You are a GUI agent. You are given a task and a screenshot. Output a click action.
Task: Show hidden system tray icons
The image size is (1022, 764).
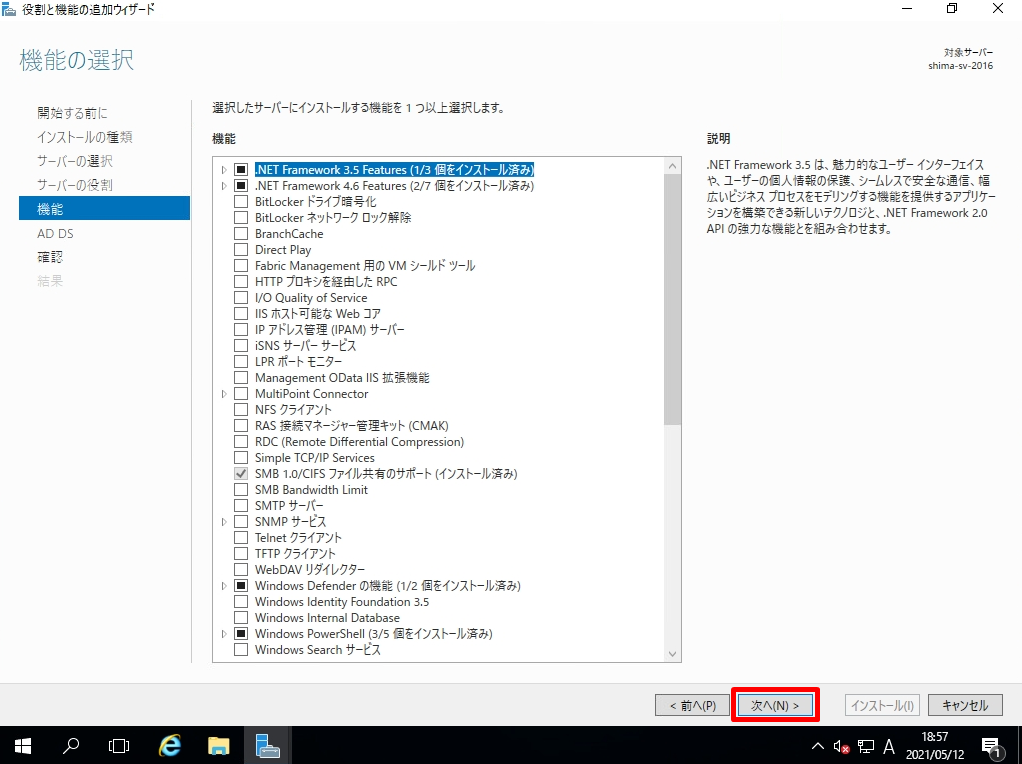click(817, 746)
